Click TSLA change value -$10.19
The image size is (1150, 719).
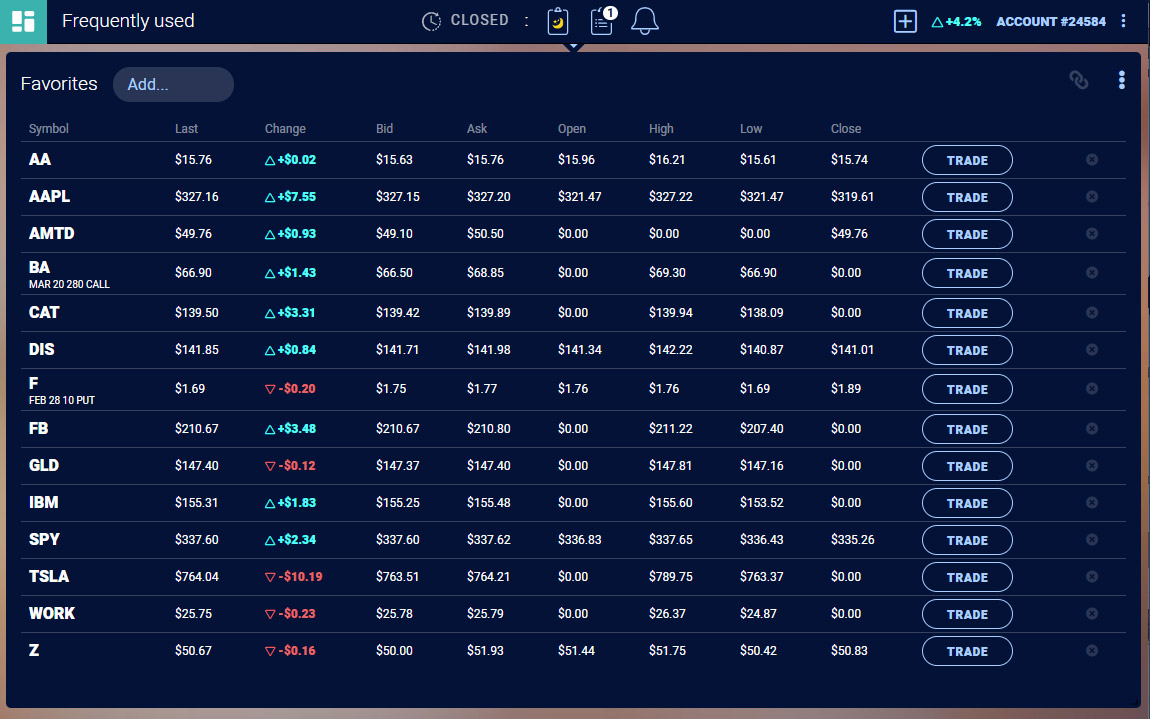point(293,577)
